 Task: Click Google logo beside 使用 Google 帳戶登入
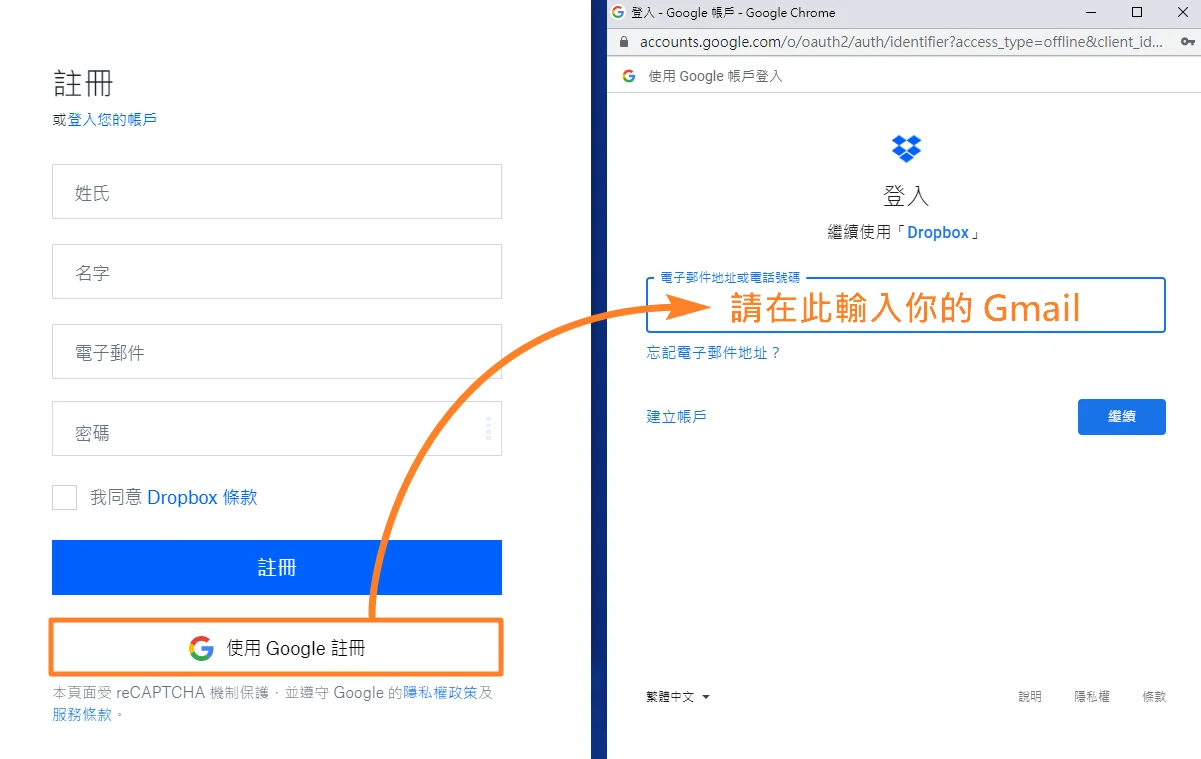tap(629, 76)
